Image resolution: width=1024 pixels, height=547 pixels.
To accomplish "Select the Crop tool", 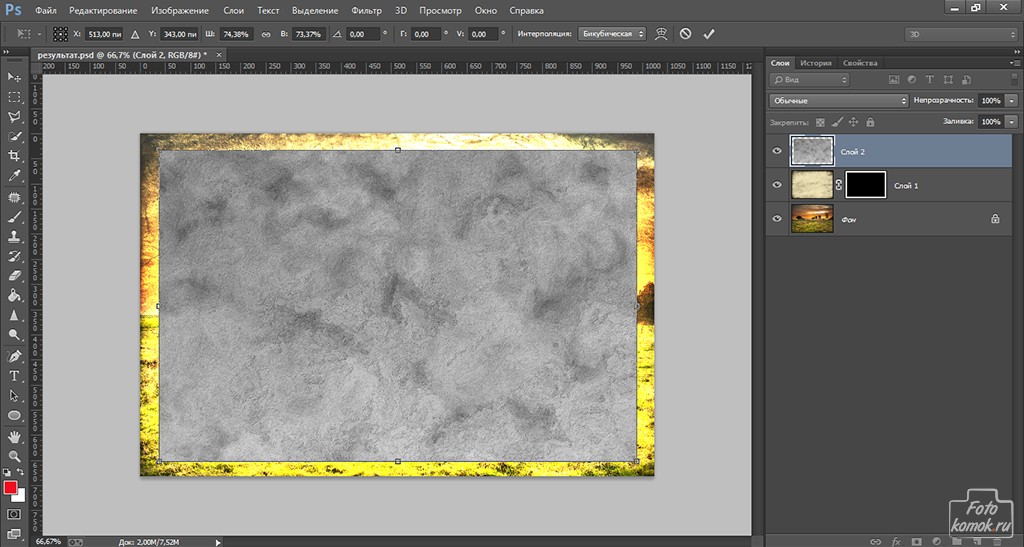I will (x=14, y=156).
